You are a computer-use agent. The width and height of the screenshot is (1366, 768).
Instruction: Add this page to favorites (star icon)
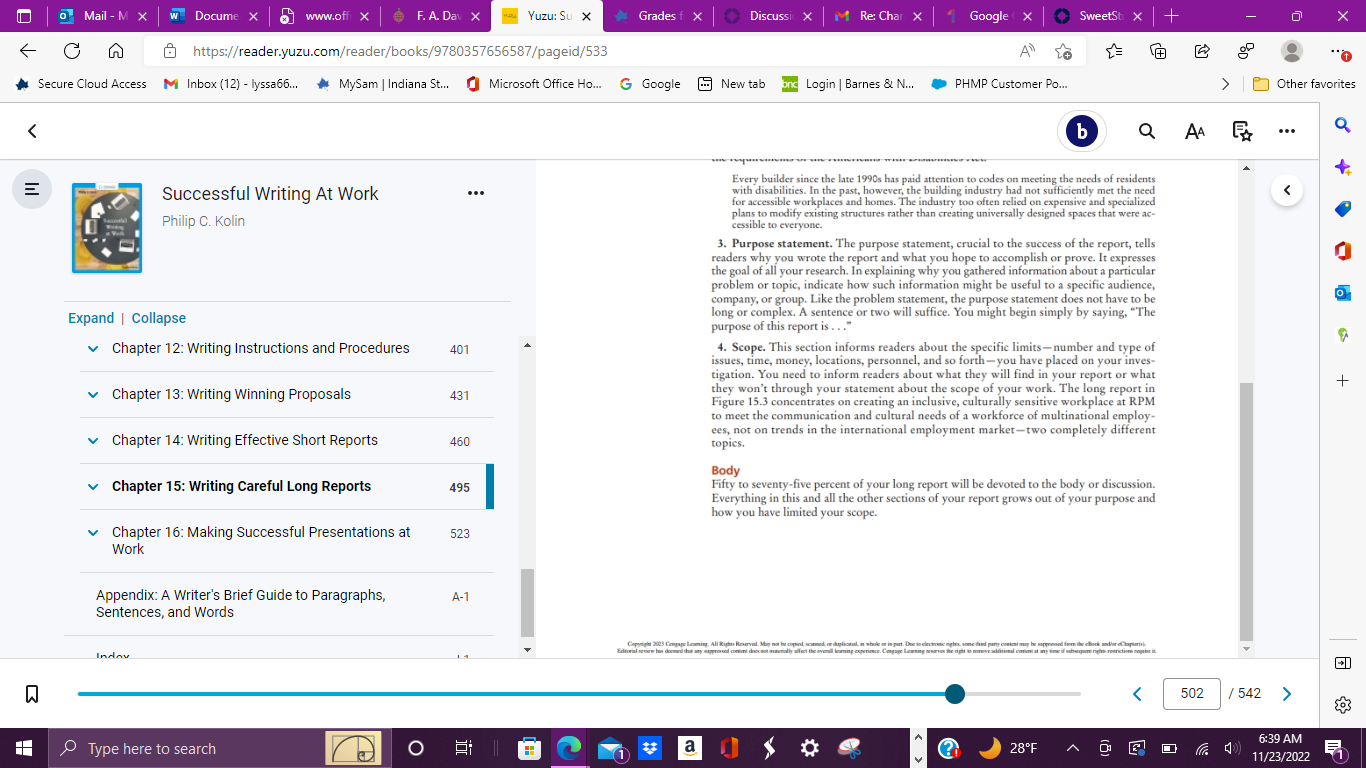tap(1063, 51)
